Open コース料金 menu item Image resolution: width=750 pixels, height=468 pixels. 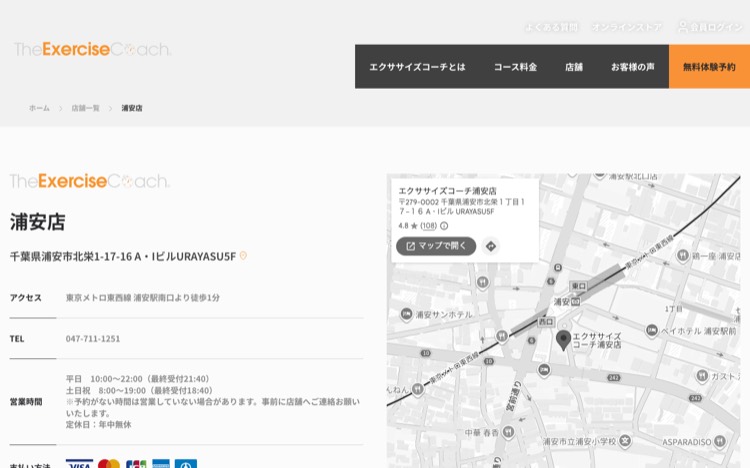[x=515, y=67]
